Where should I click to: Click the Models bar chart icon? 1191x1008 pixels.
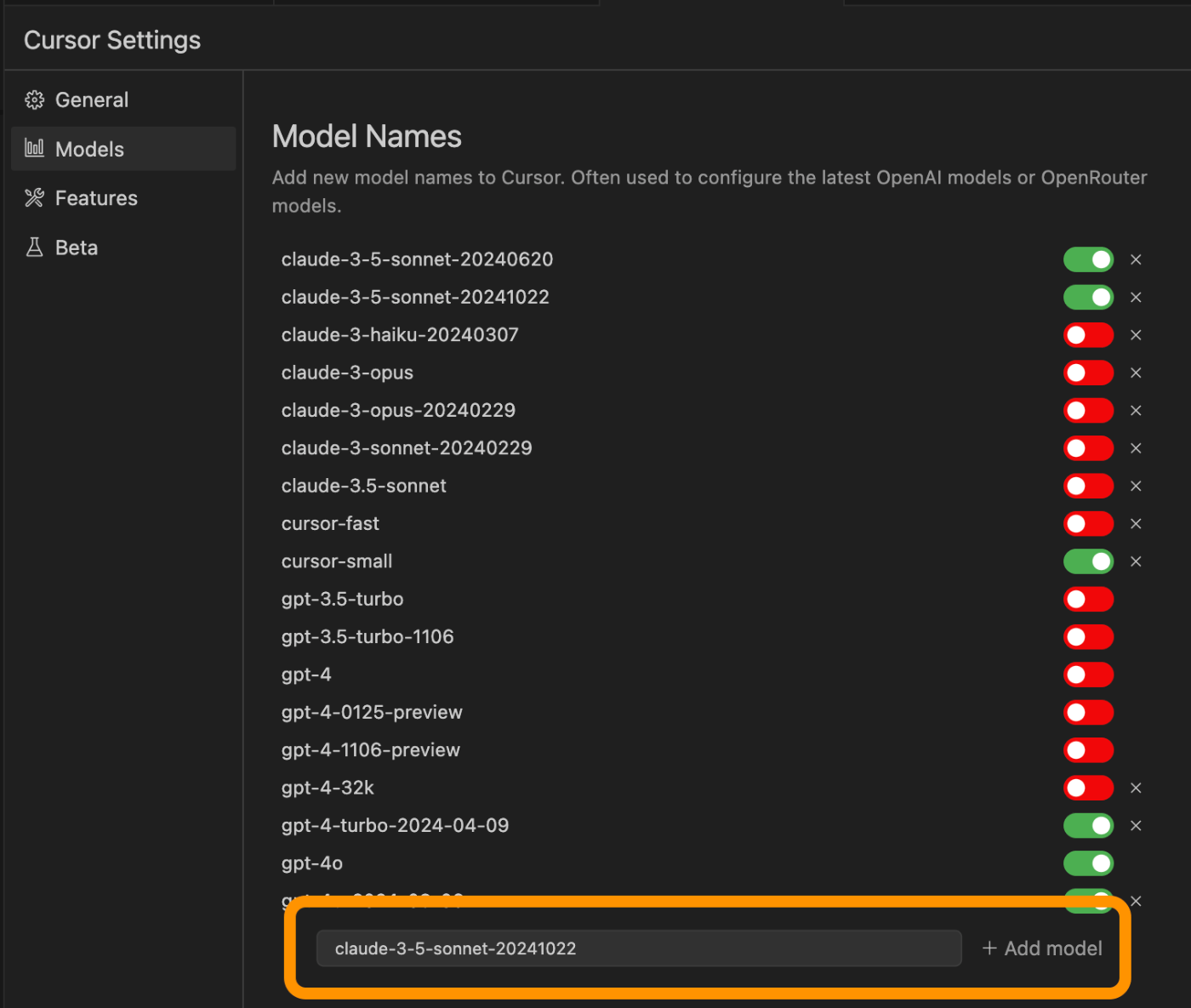(x=34, y=148)
